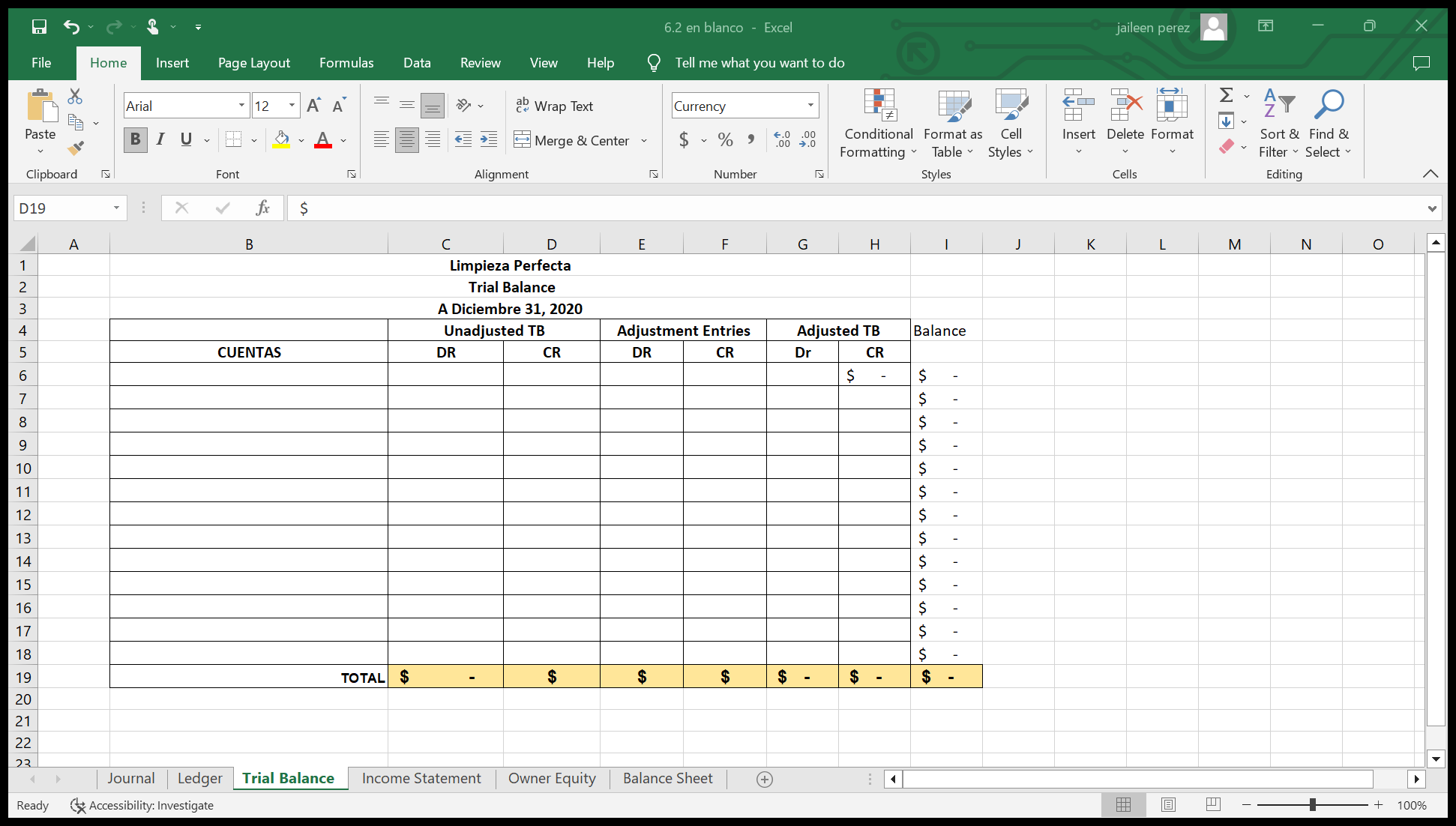The image size is (1456, 826).
Task: Click Merge & Center button
Action: click(572, 140)
